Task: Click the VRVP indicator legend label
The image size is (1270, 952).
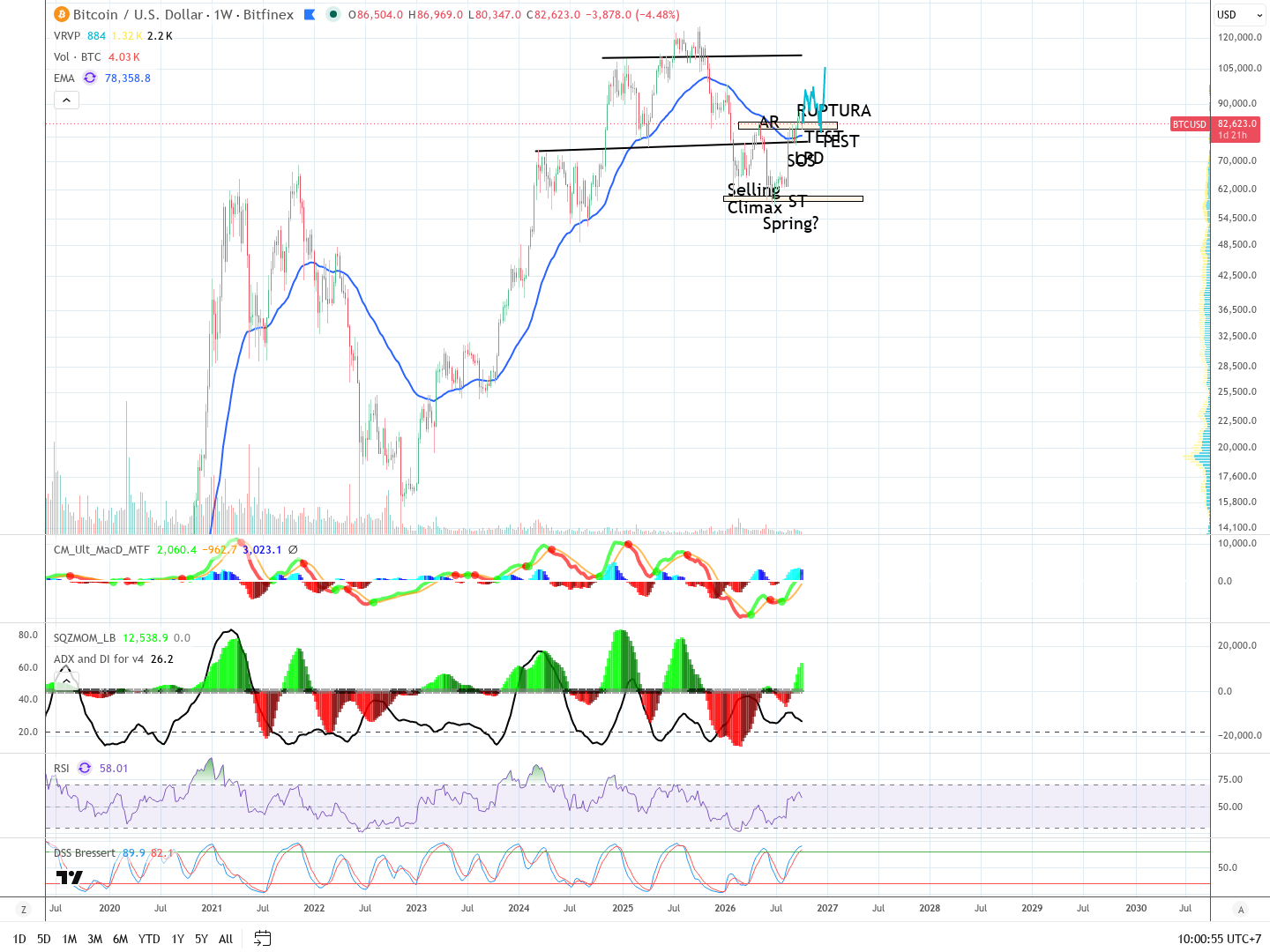Action: point(67,36)
